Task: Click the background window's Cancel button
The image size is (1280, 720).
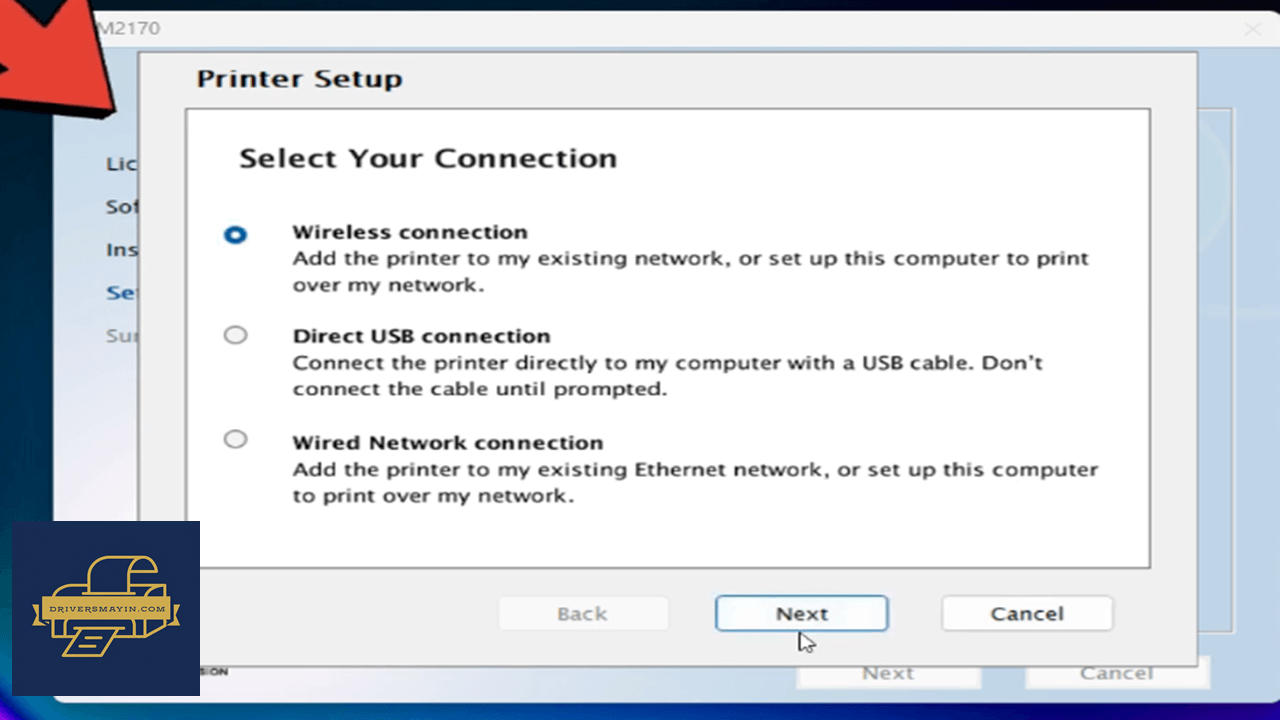Action: [x=1117, y=675]
